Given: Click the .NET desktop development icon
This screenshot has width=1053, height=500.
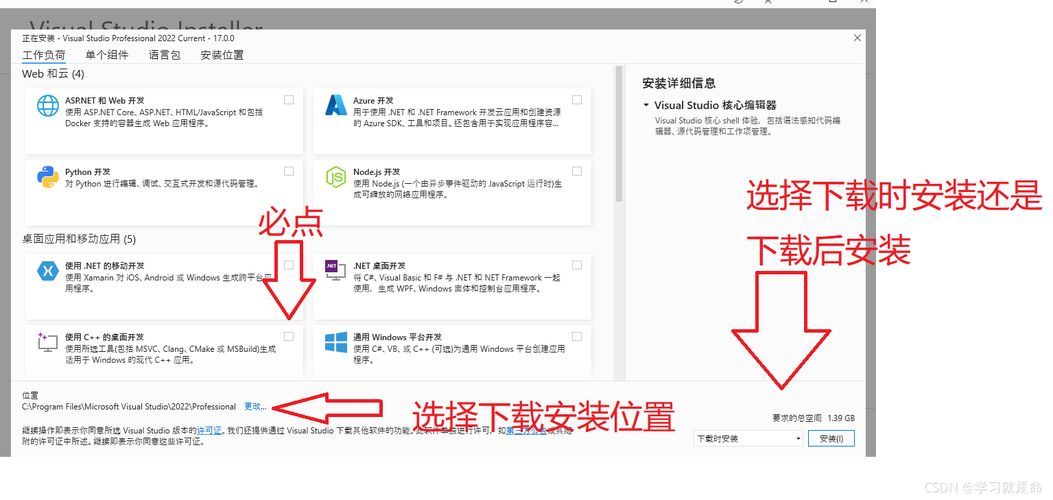Looking at the screenshot, I should pyautogui.click(x=335, y=271).
